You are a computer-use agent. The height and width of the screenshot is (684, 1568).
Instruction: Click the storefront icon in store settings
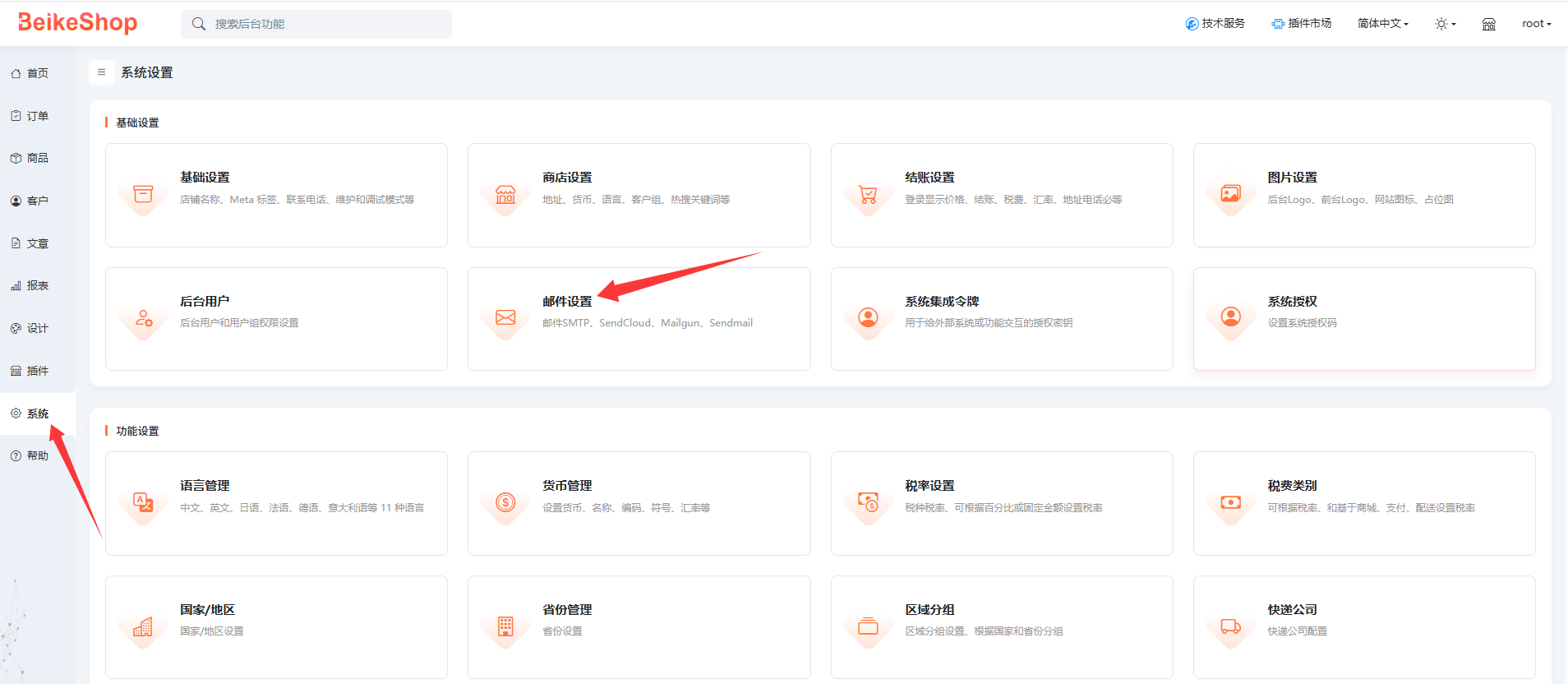pos(505,195)
